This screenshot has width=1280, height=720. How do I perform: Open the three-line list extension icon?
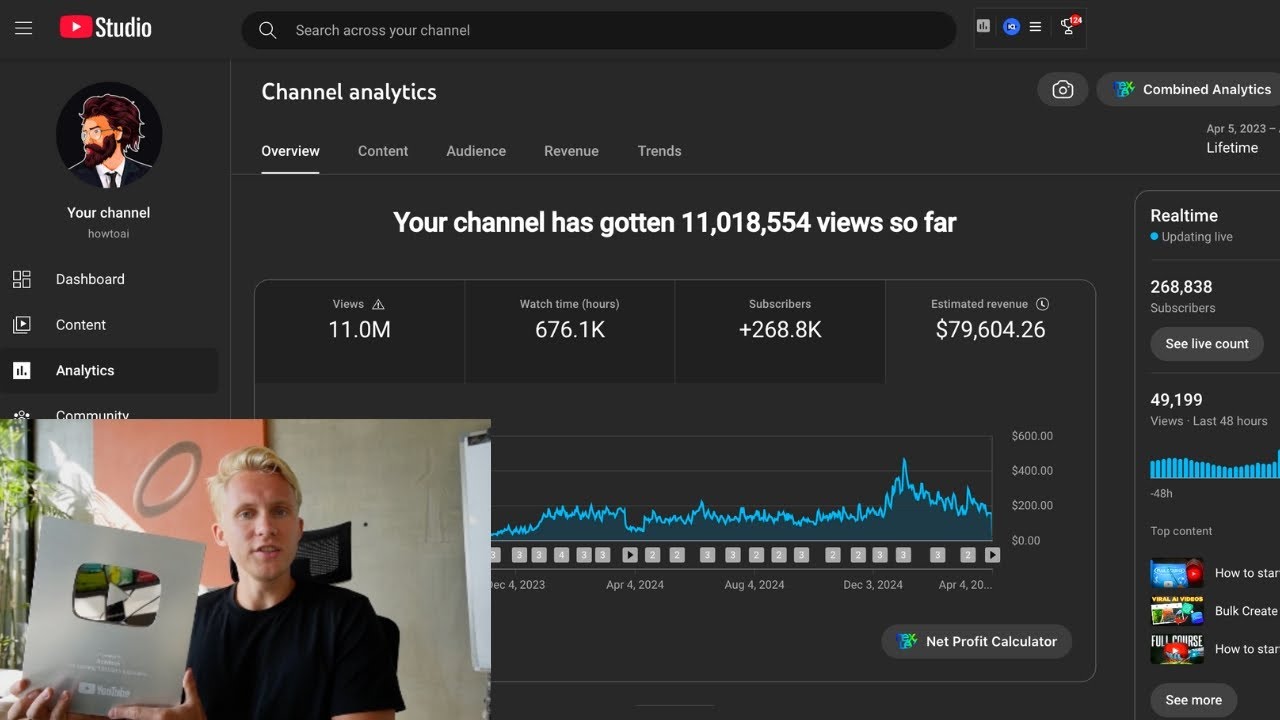click(x=1036, y=27)
